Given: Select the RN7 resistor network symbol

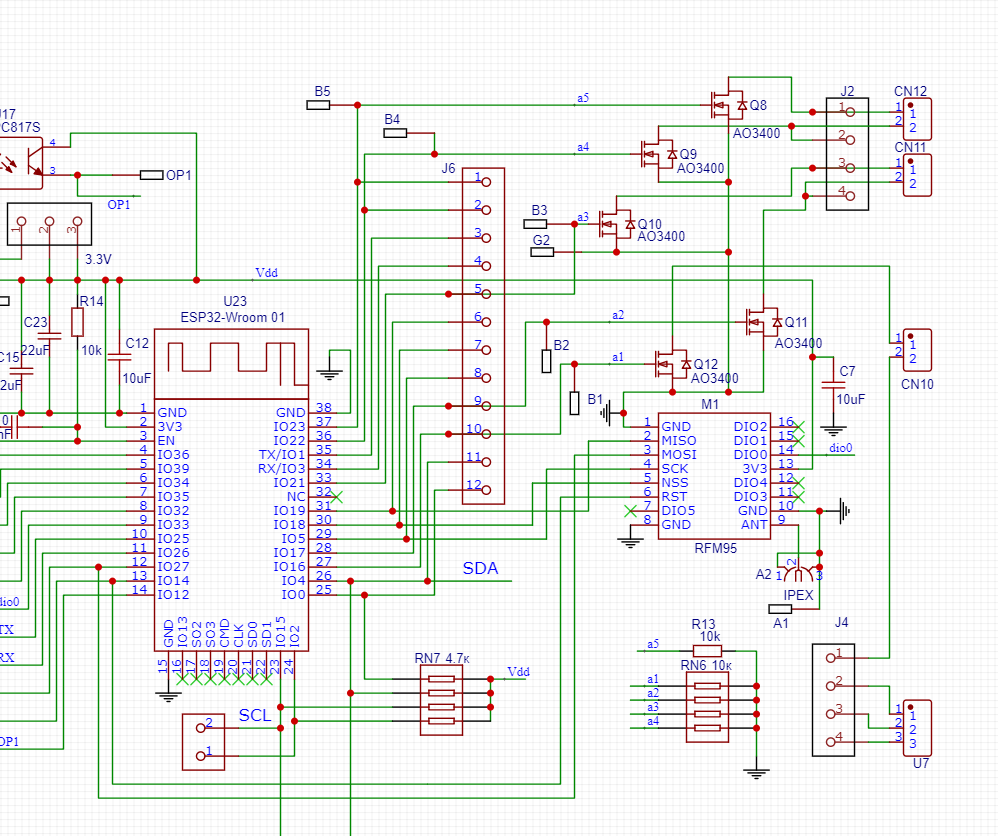Looking at the screenshot, I should coord(441,700).
